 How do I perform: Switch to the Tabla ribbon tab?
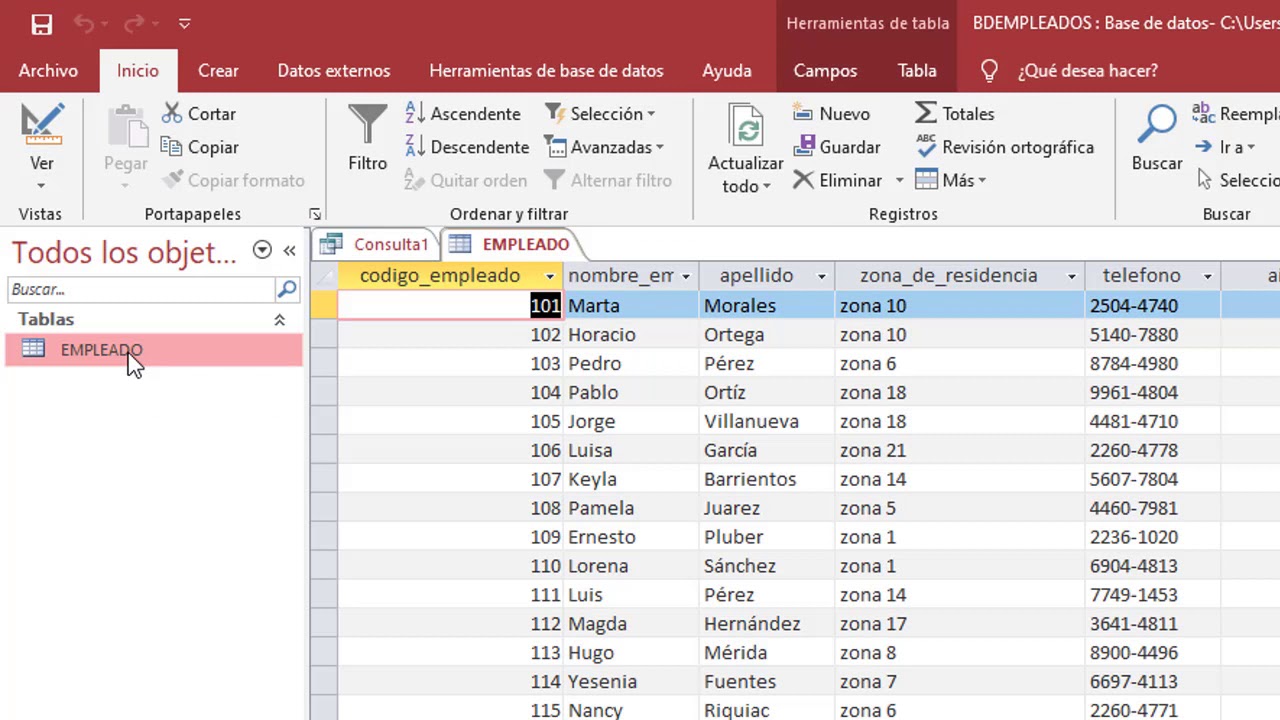917,71
